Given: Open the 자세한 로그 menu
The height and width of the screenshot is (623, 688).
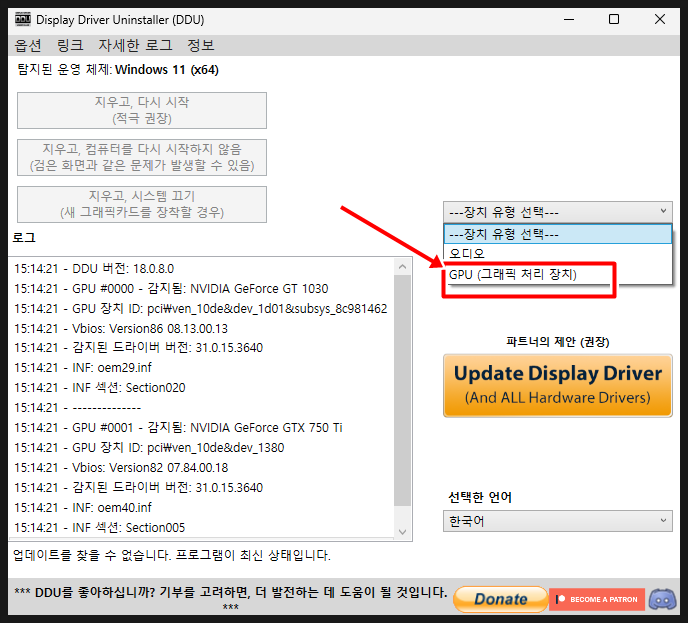Looking at the screenshot, I should coord(135,45).
